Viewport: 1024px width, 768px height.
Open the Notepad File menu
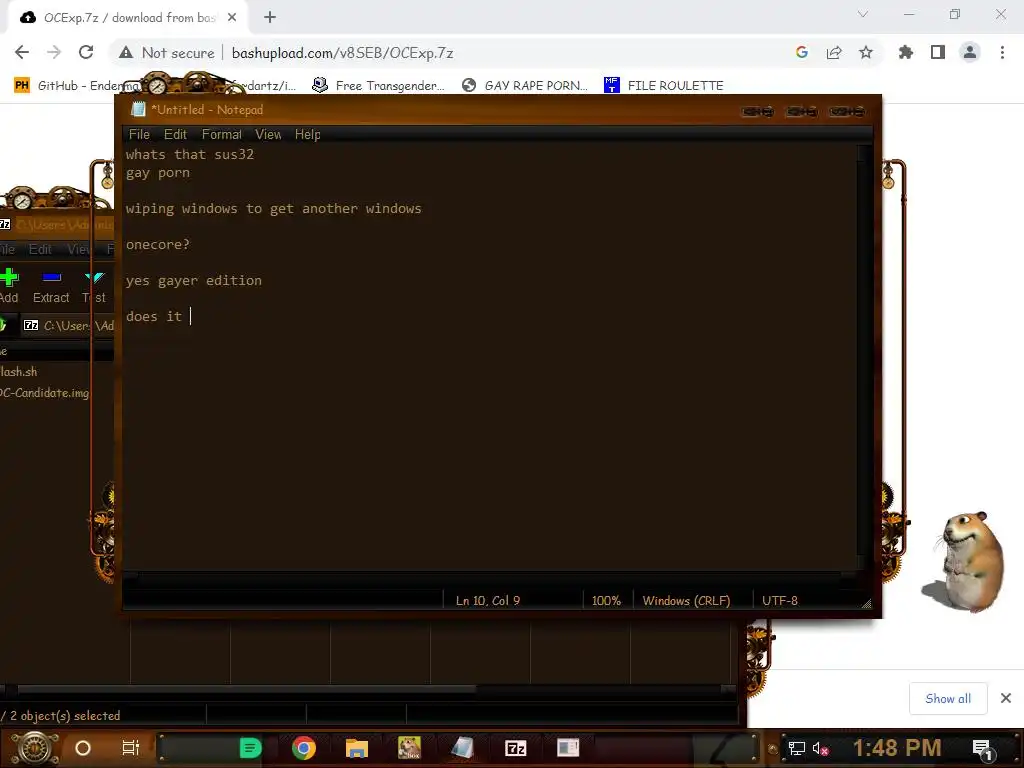point(139,135)
